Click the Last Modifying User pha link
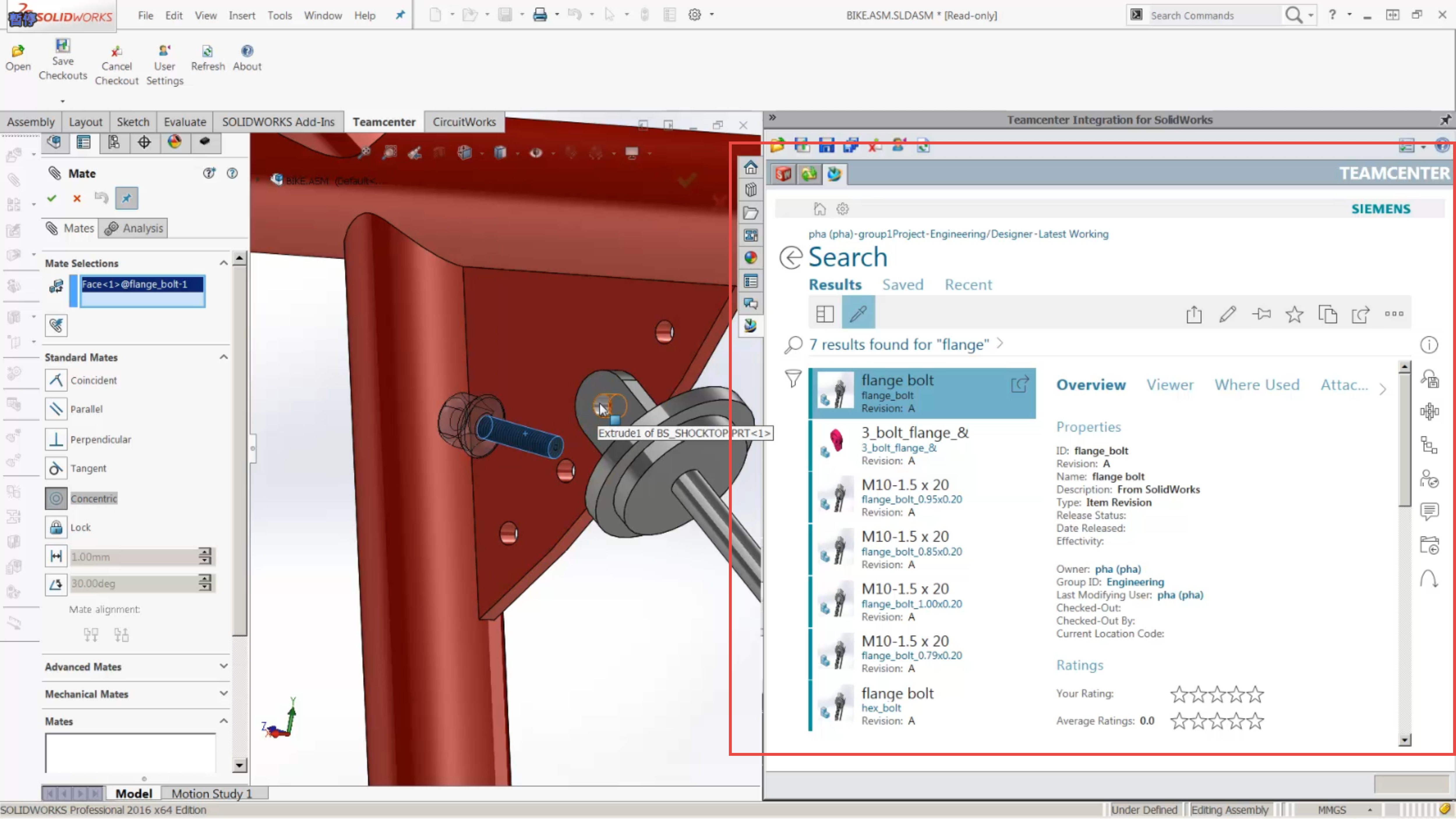1456x819 pixels. click(x=1180, y=595)
